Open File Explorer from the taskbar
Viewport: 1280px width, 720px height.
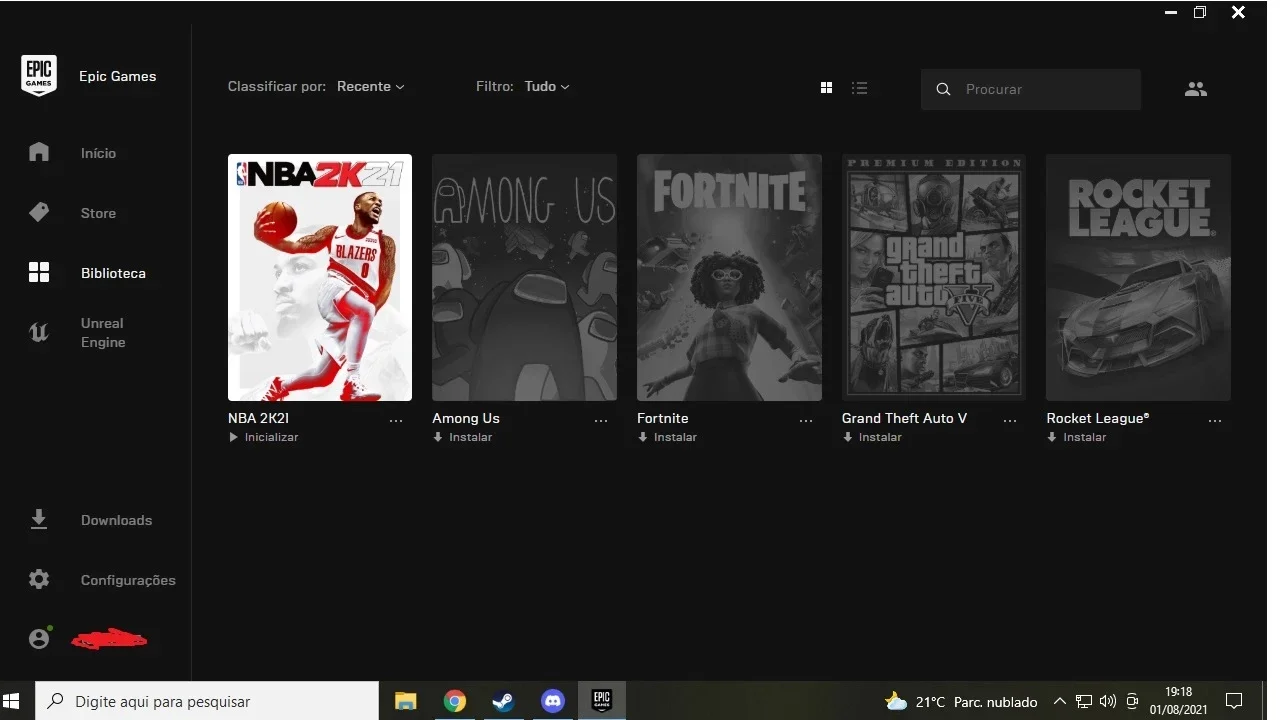tap(405, 701)
